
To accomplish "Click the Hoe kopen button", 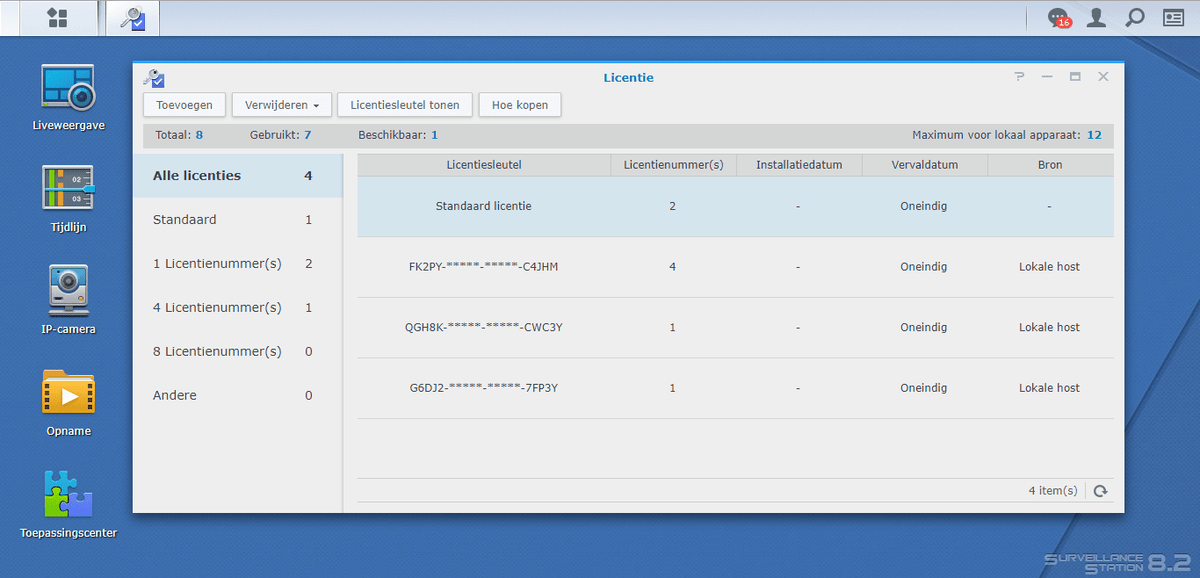I will pos(520,105).
